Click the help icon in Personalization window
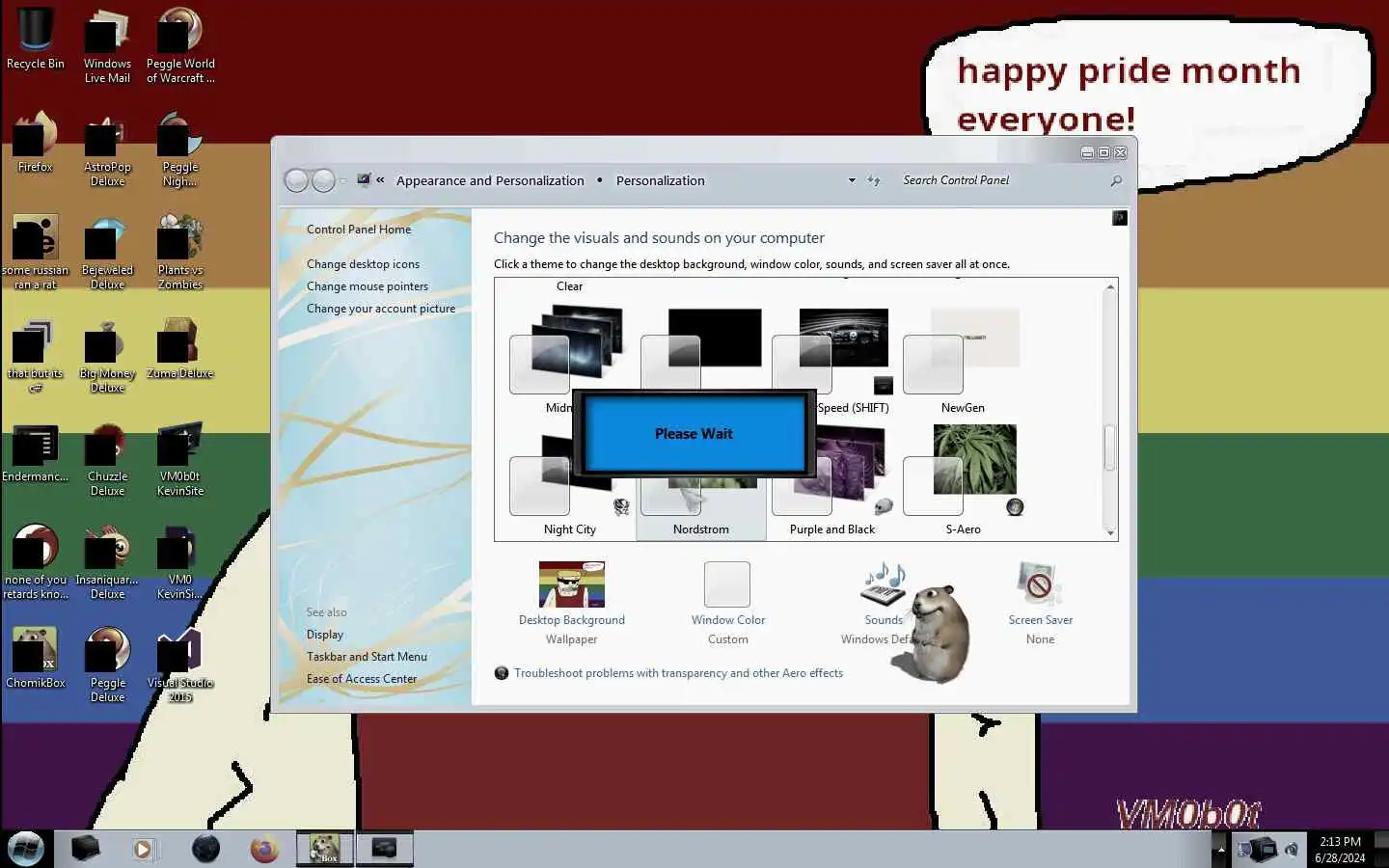The height and width of the screenshot is (868, 1389). 1119,218
